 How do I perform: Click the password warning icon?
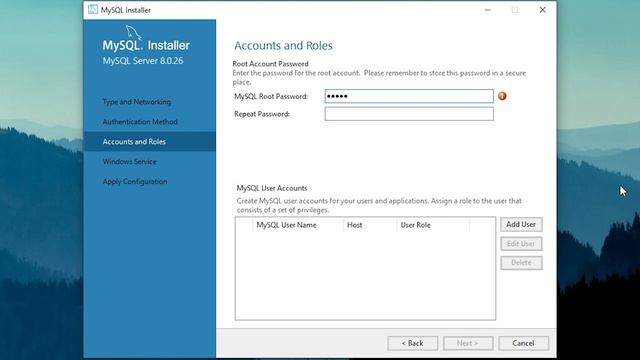tap(502, 96)
